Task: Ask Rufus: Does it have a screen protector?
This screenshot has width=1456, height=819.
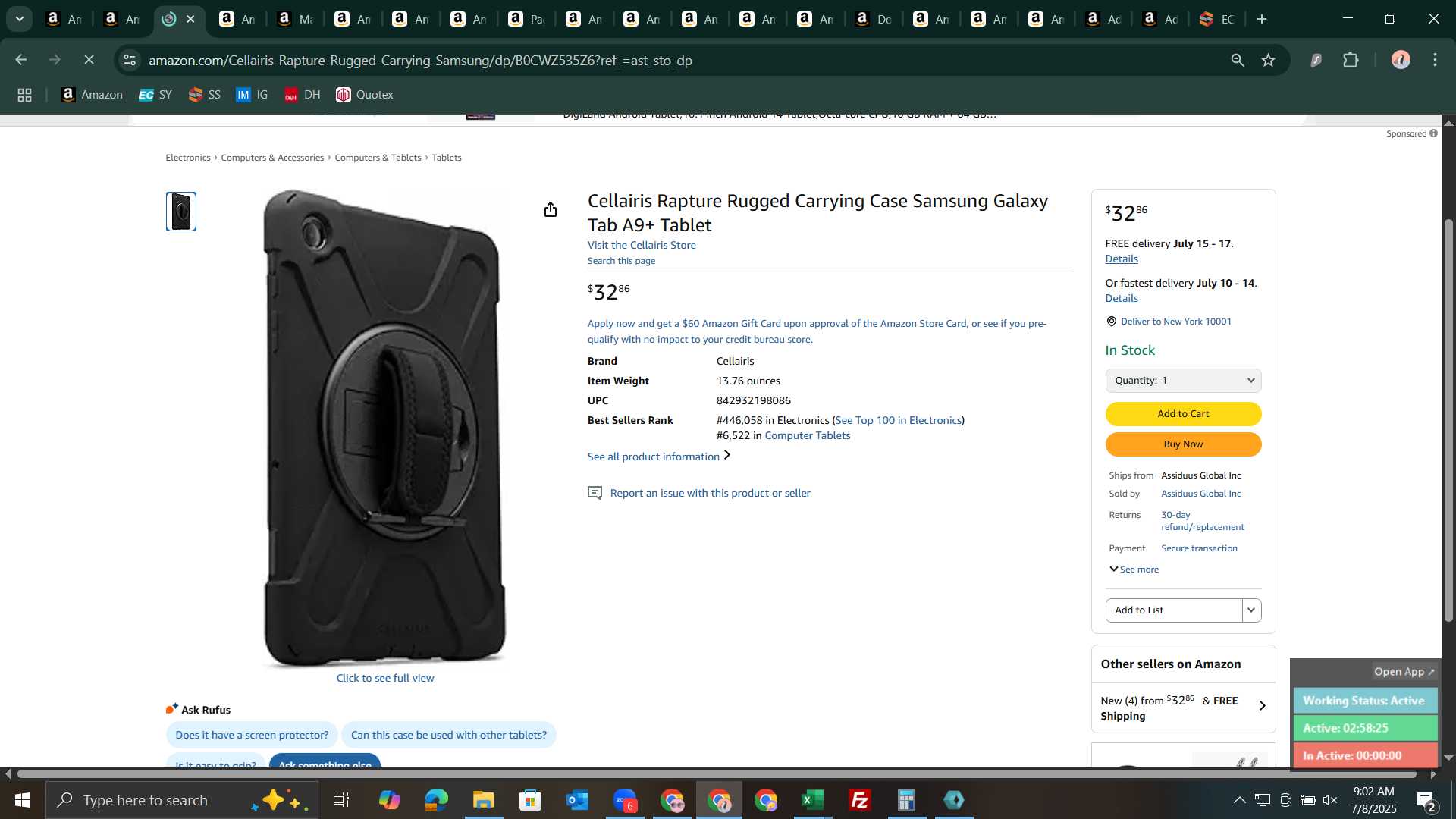Action: [252, 735]
